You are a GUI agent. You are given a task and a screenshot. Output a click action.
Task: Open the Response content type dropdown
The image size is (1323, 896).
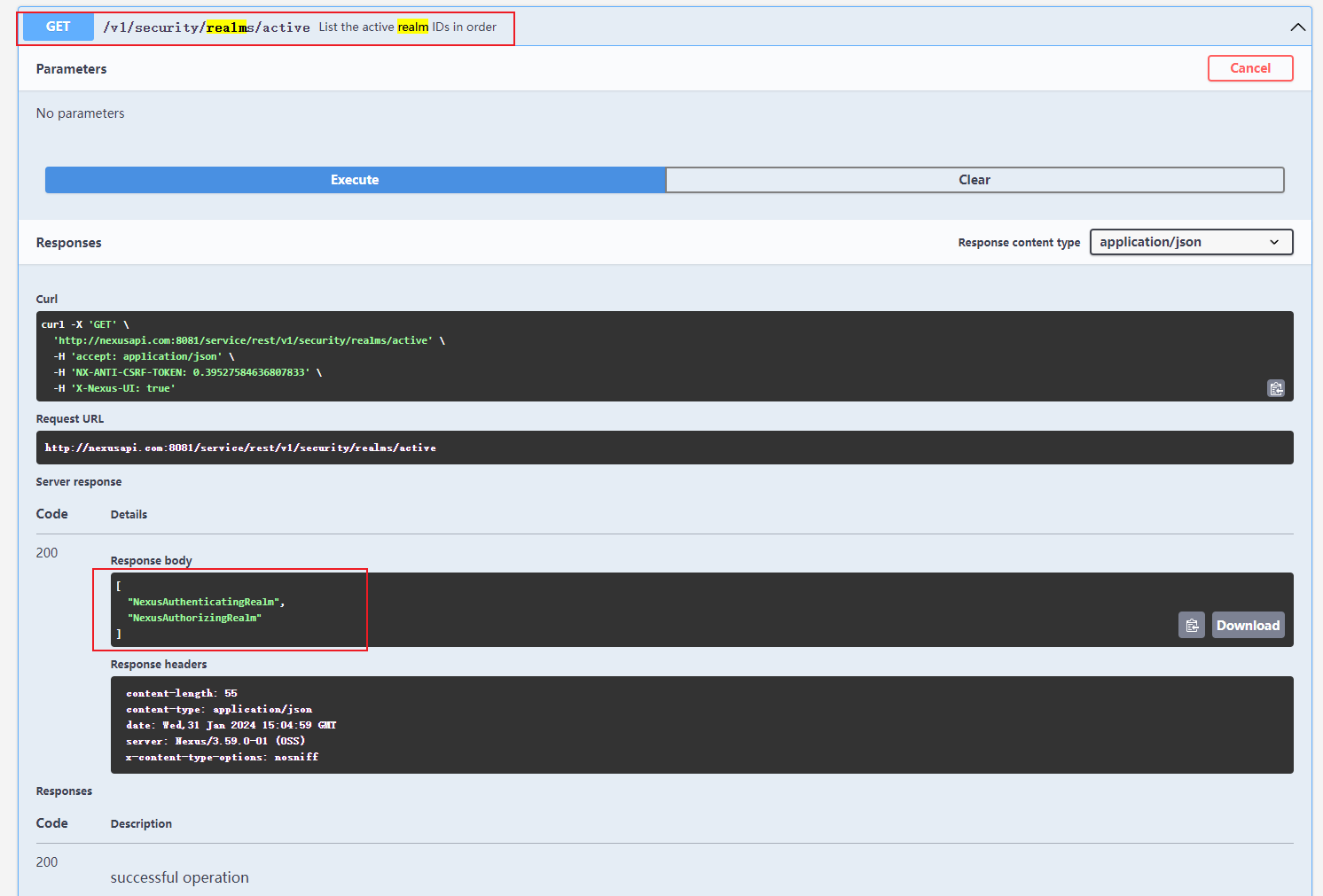click(1191, 242)
